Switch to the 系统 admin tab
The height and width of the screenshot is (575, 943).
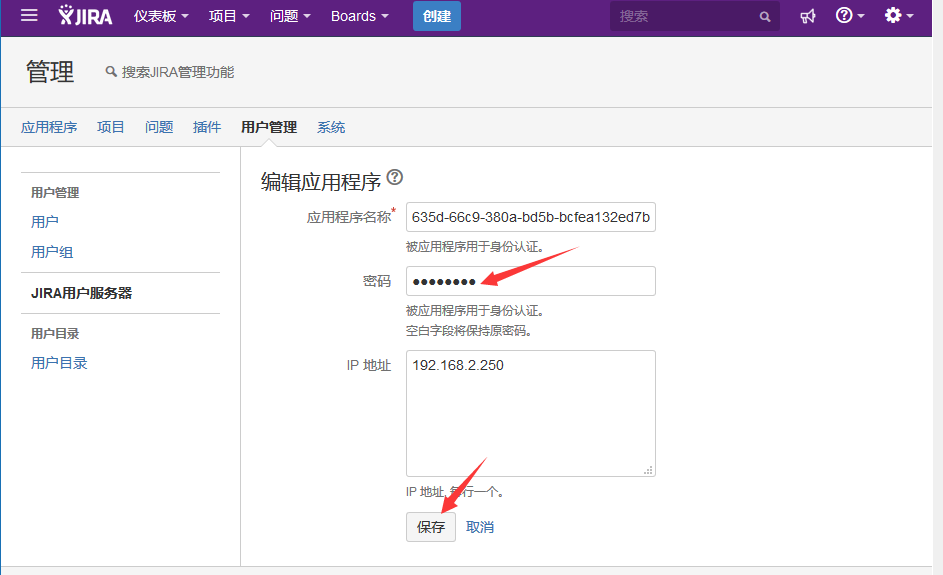point(331,127)
